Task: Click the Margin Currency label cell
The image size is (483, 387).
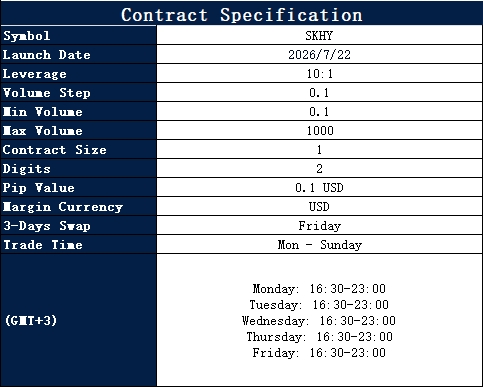Action: click(x=78, y=206)
